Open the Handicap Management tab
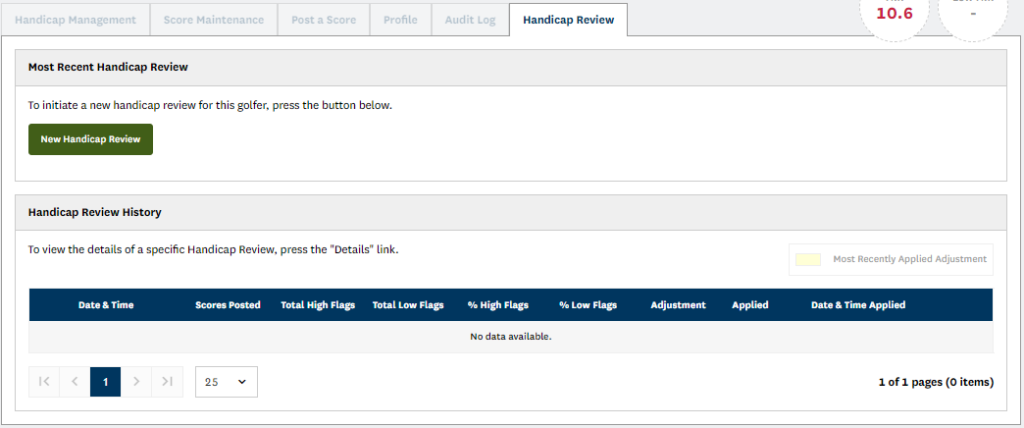 coord(75,20)
